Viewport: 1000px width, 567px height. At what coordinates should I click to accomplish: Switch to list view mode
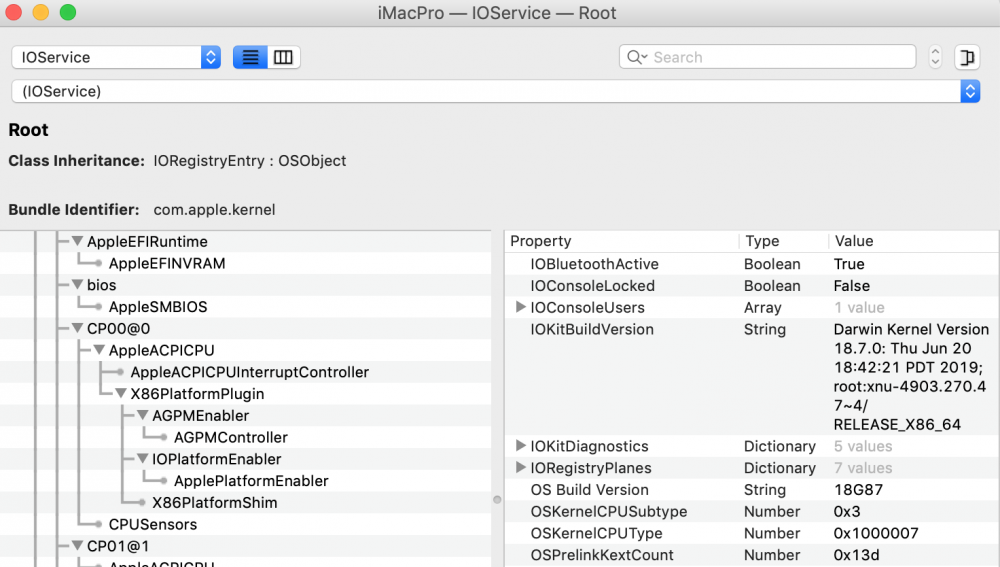250,57
